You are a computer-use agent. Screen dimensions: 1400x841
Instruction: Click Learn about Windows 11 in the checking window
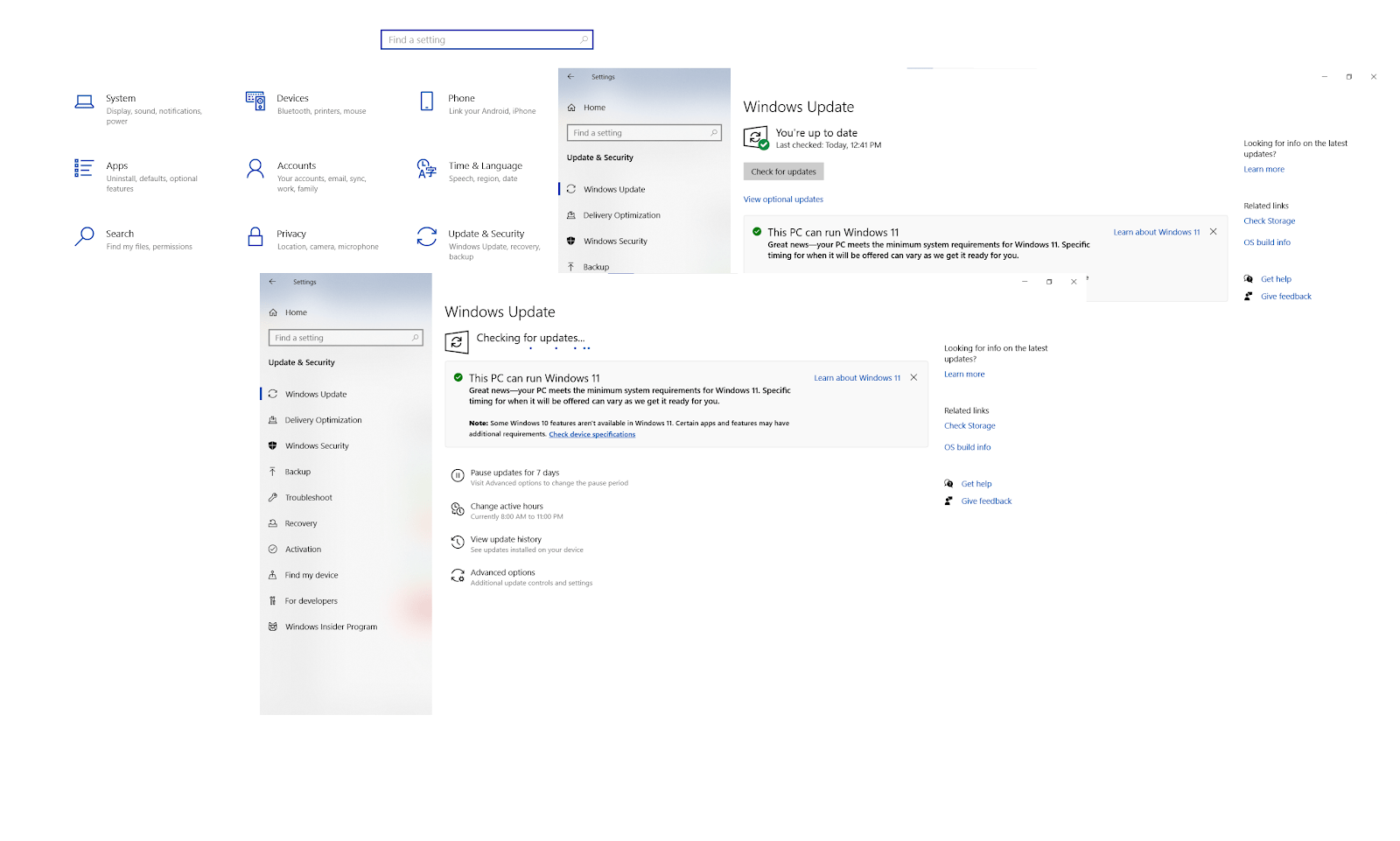pos(857,378)
